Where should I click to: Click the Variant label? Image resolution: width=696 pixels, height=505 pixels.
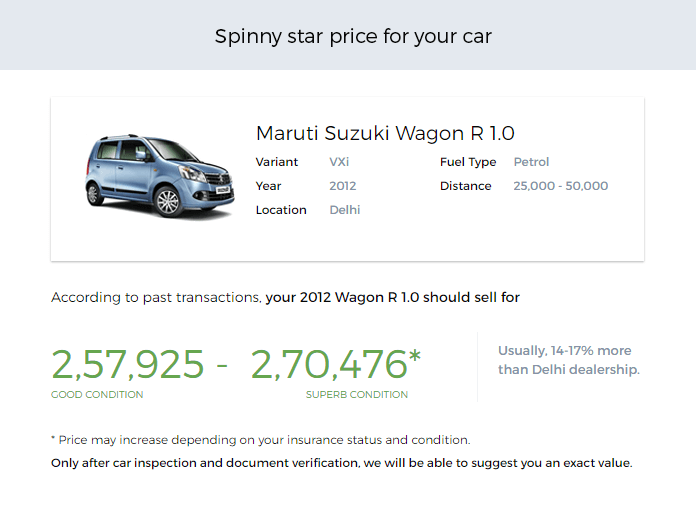click(x=277, y=162)
